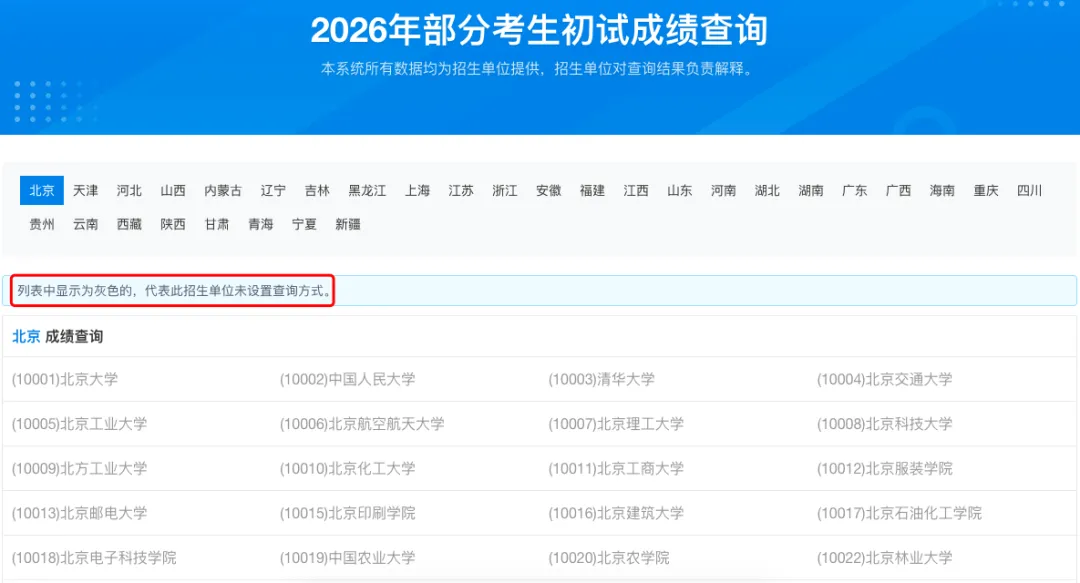Open the (10015)北京印刷学院 entry
This screenshot has width=1080, height=583.
click(x=348, y=513)
